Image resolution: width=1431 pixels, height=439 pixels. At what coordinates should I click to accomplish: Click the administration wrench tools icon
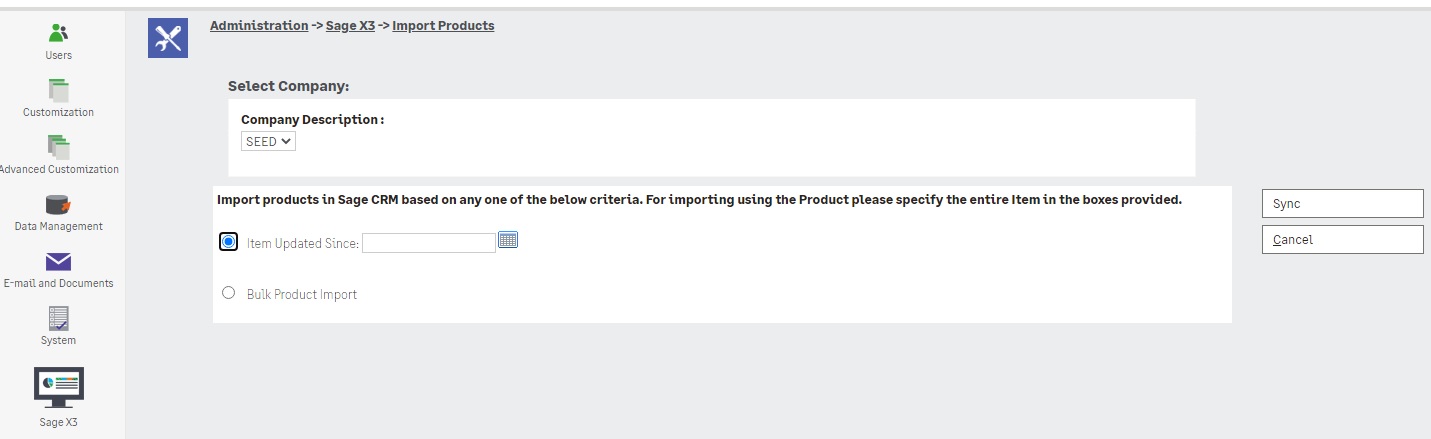pyautogui.click(x=168, y=38)
